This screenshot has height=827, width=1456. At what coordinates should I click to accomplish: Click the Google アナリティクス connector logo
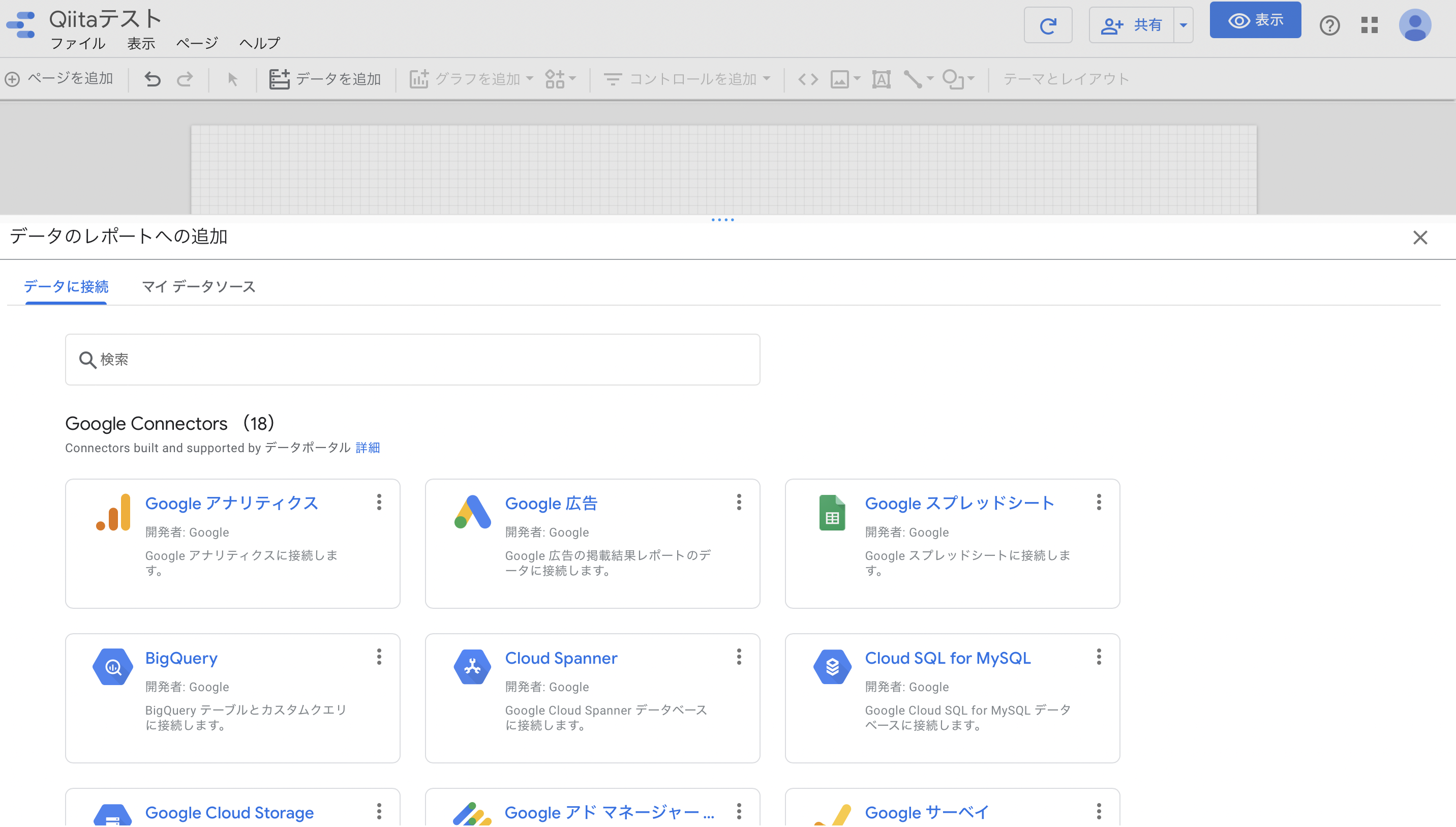[x=113, y=512]
